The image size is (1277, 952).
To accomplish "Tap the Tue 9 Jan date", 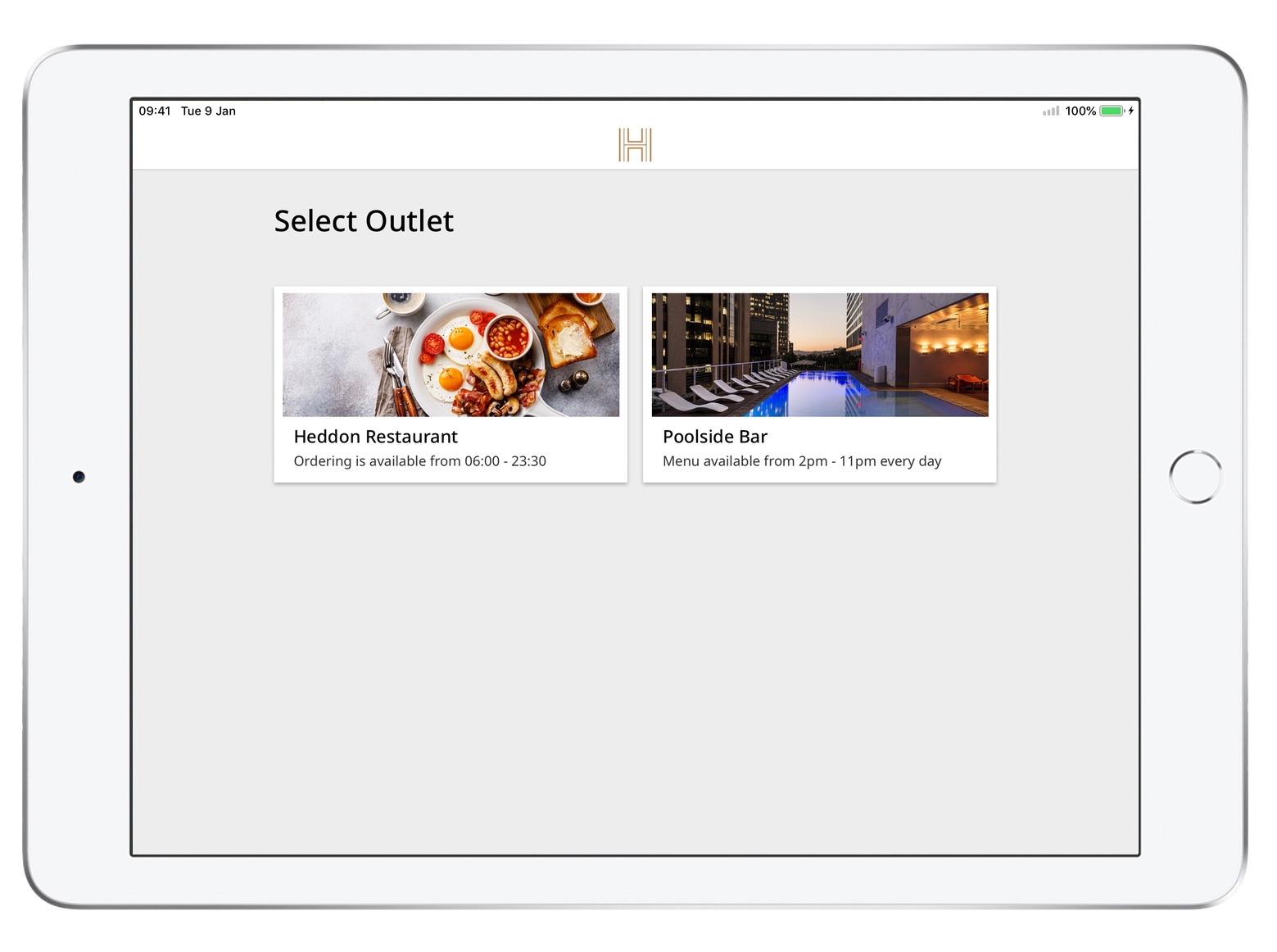I will [x=208, y=111].
